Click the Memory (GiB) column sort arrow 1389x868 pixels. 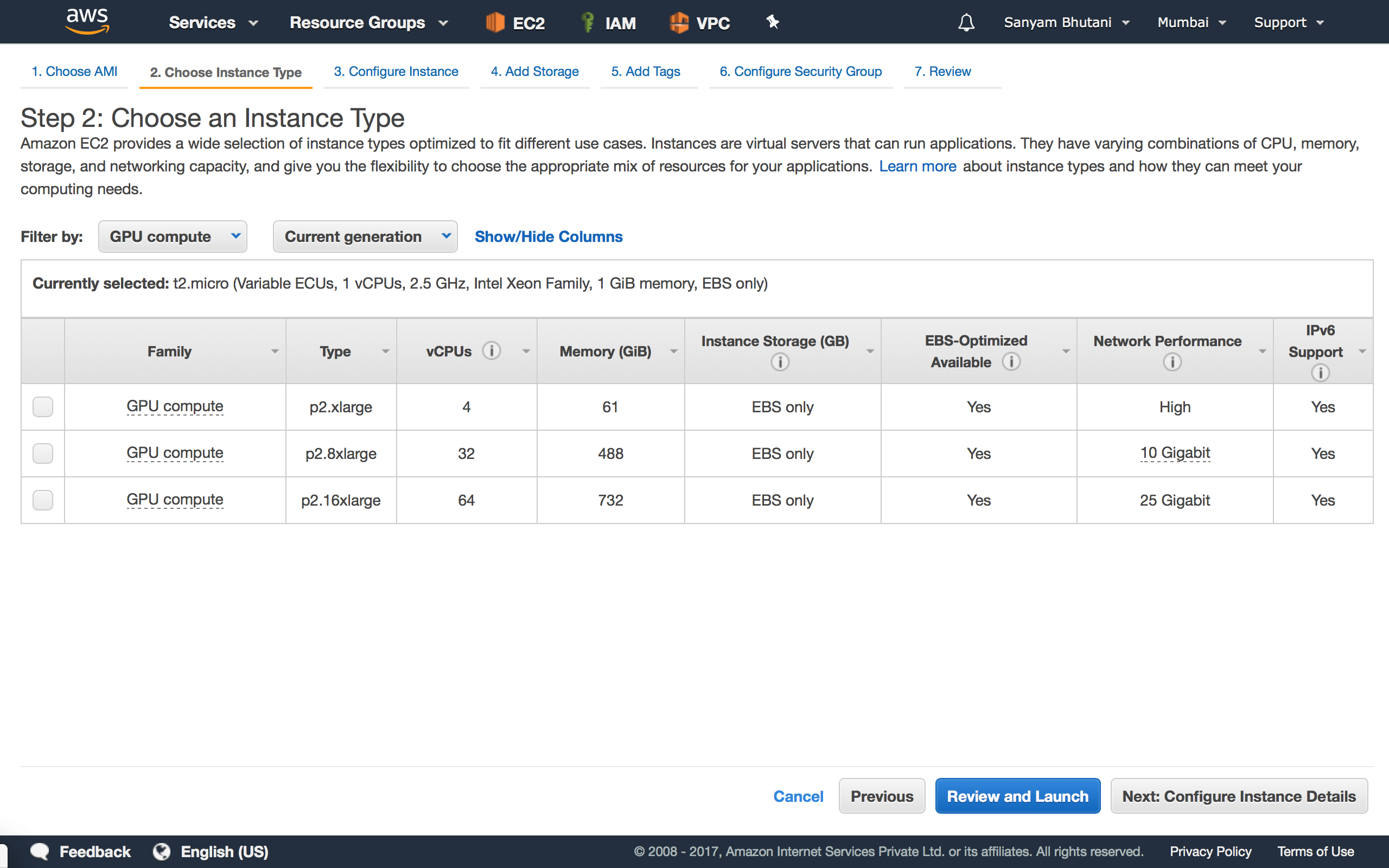(x=674, y=352)
